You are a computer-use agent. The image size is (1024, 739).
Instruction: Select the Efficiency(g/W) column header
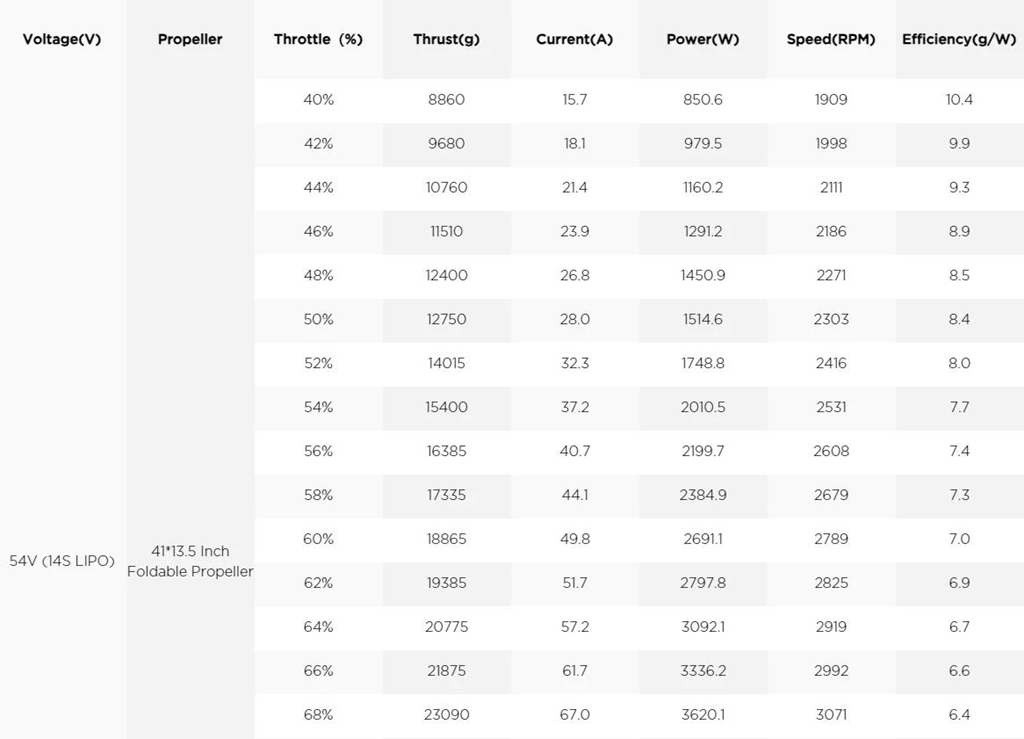[x=959, y=39]
